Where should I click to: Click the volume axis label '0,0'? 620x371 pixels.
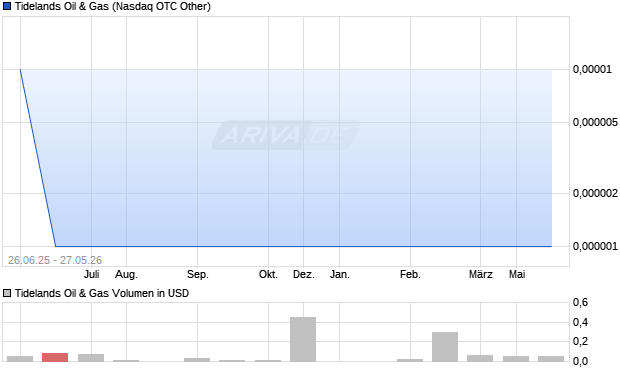(580, 361)
